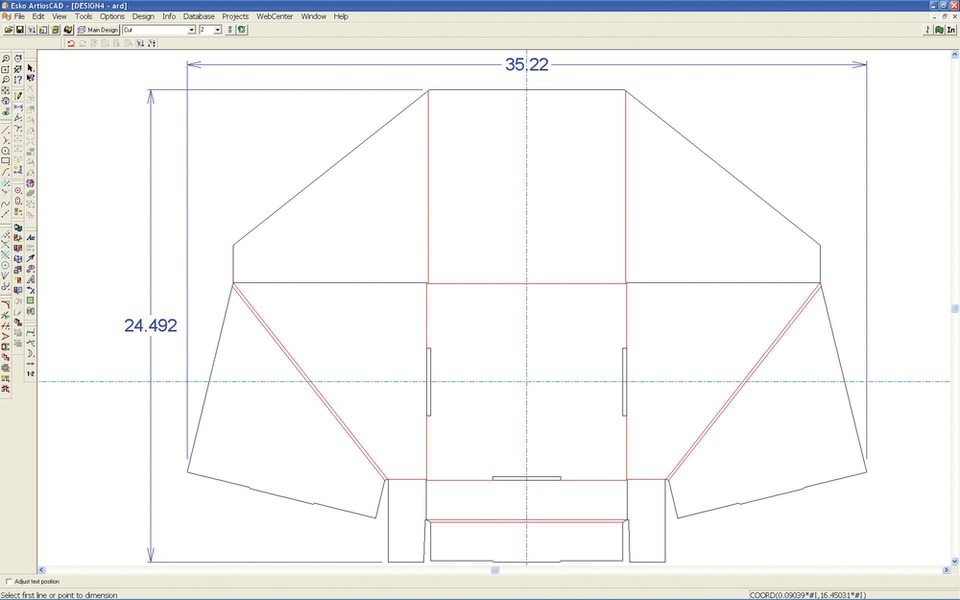Select the arrow pointer Select tool
Viewport: 960px width, 600px height.
point(30,67)
